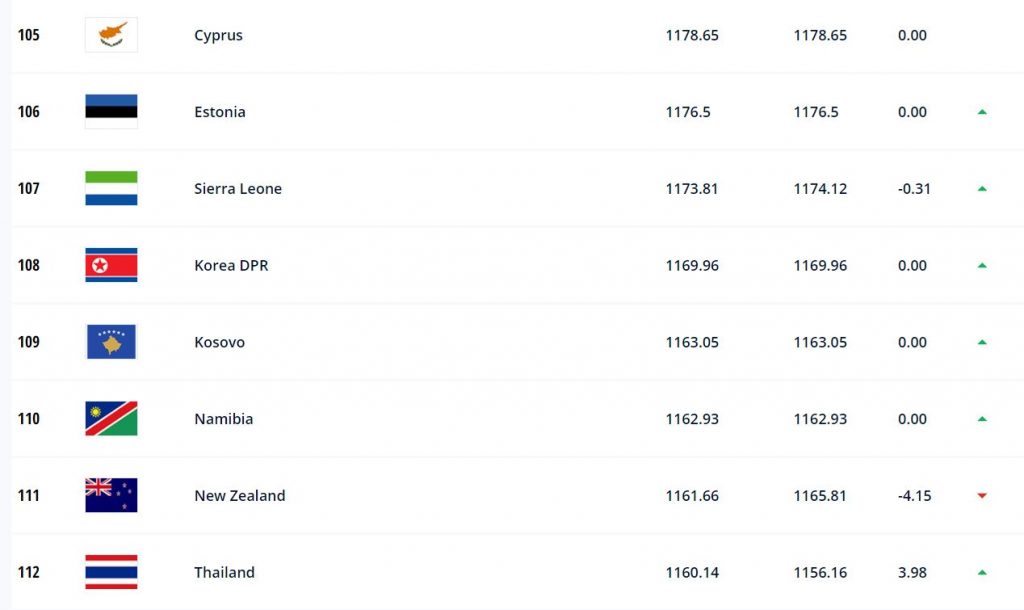1024x610 pixels.
Task: Click Thailand's green up arrow
Action: tap(982, 572)
